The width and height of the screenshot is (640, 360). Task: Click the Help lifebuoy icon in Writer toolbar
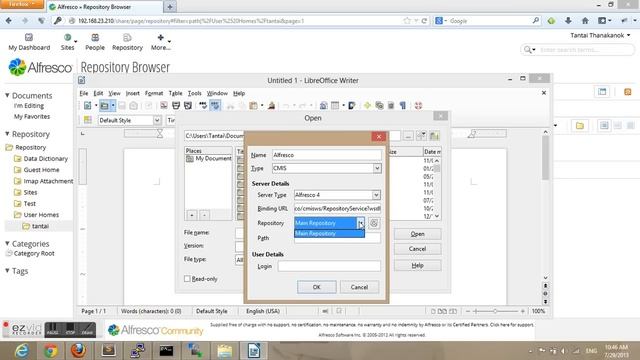418,106
